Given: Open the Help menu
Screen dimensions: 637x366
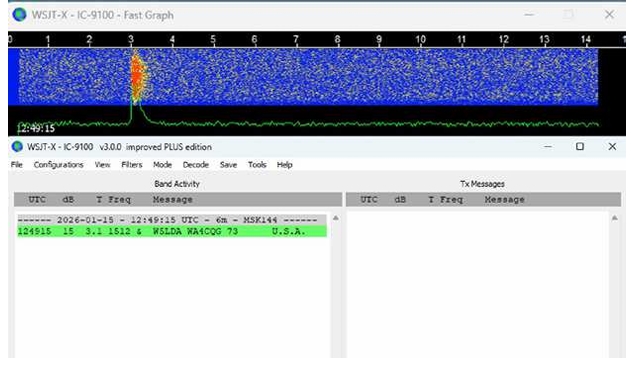Looking at the screenshot, I should [284, 165].
